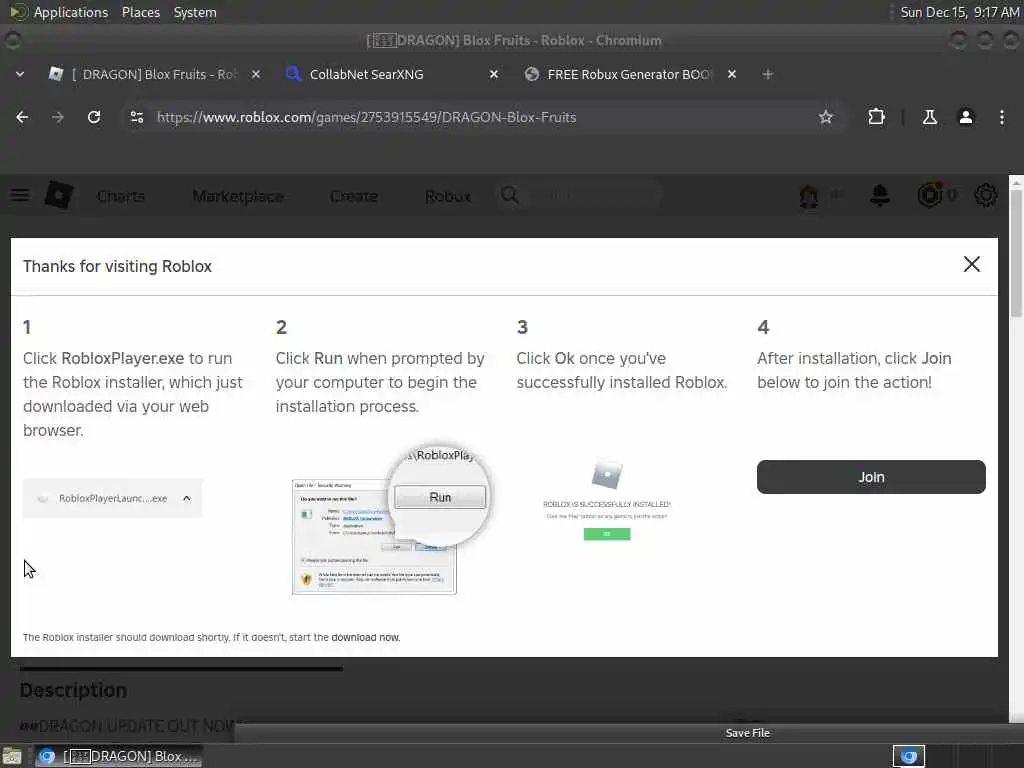Close the FREE Robux Generator tab

731,74
